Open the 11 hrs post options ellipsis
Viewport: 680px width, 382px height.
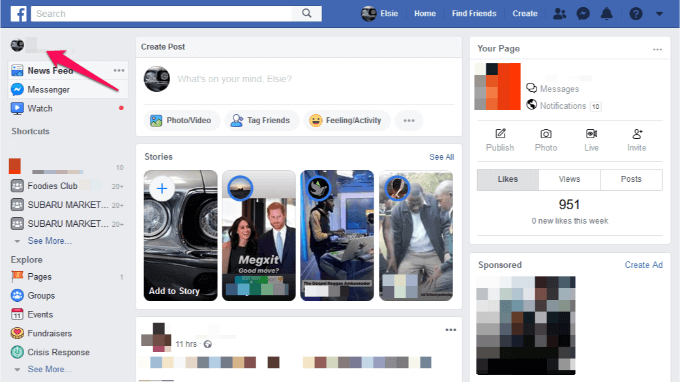[x=451, y=330]
